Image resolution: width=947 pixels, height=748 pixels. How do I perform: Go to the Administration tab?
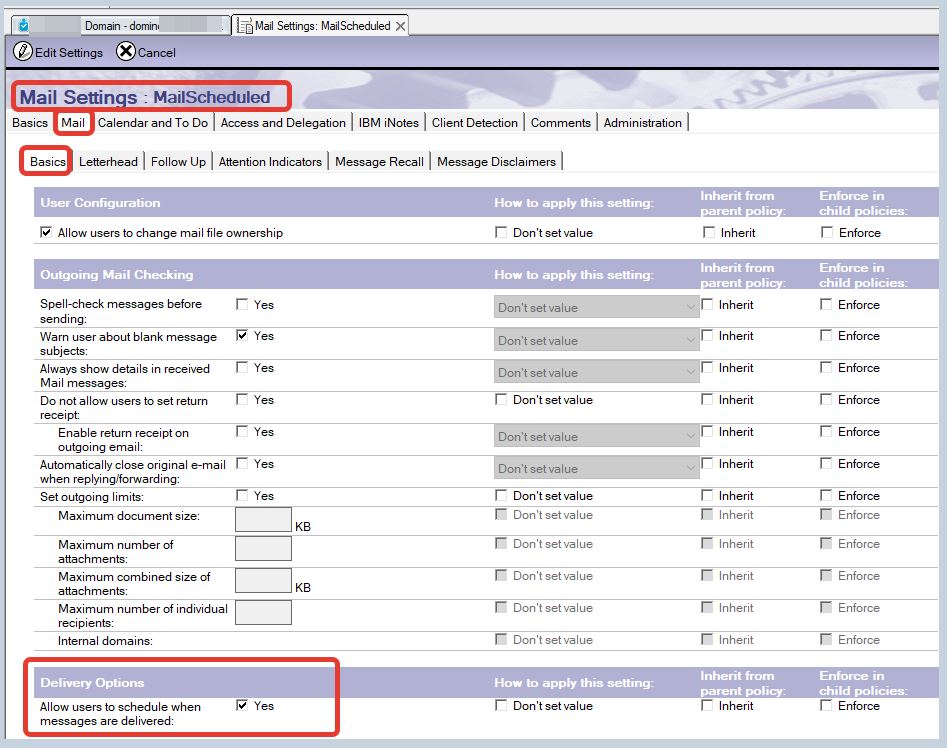point(642,123)
